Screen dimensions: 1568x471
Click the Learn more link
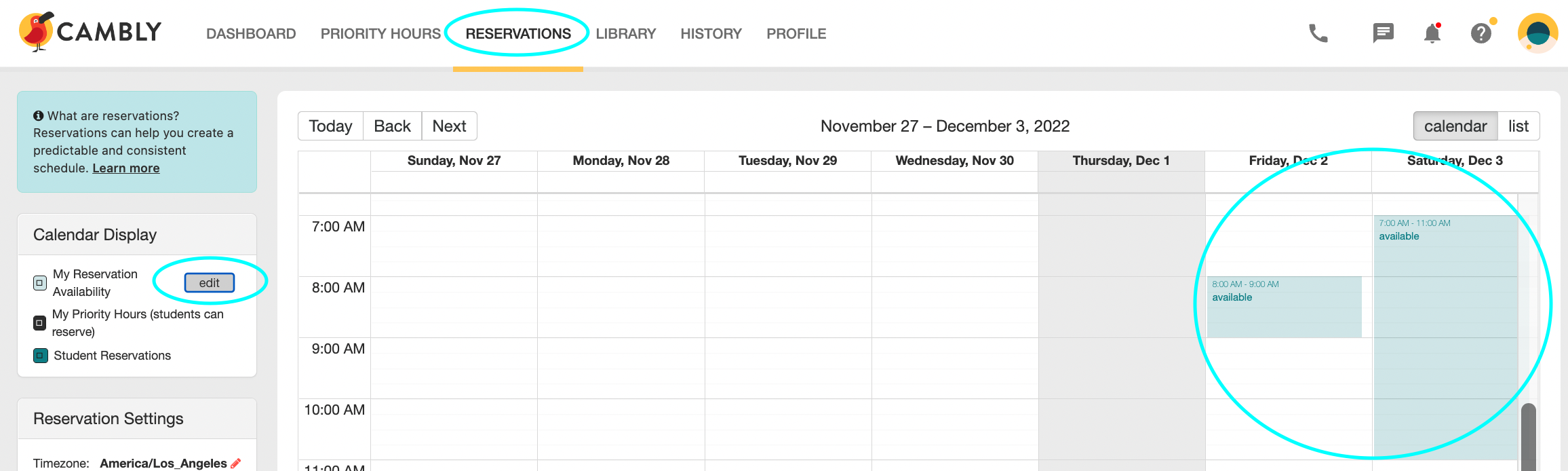pyautogui.click(x=126, y=168)
